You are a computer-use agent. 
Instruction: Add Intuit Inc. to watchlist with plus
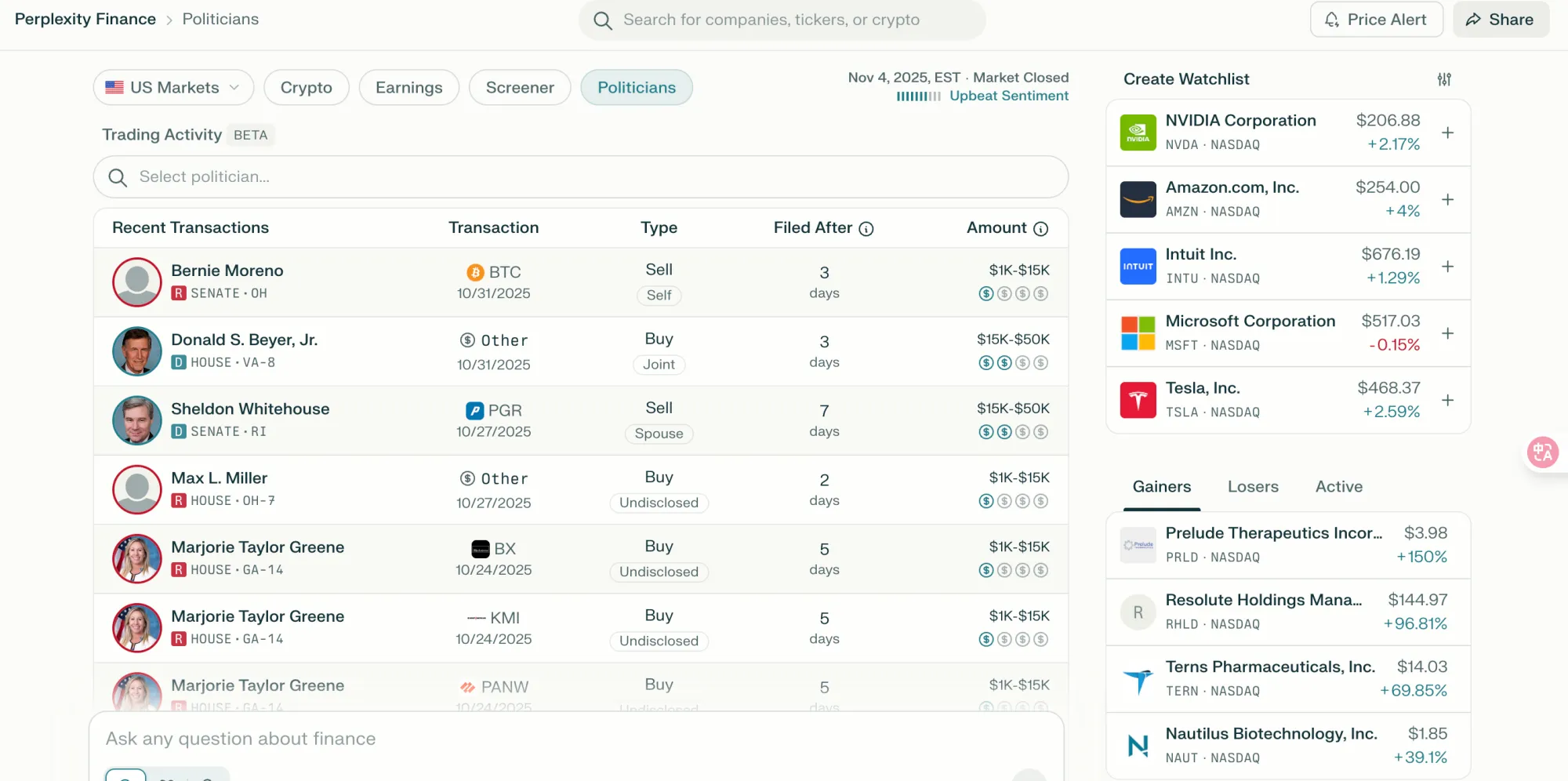pyautogui.click(x=1447, y=266)
